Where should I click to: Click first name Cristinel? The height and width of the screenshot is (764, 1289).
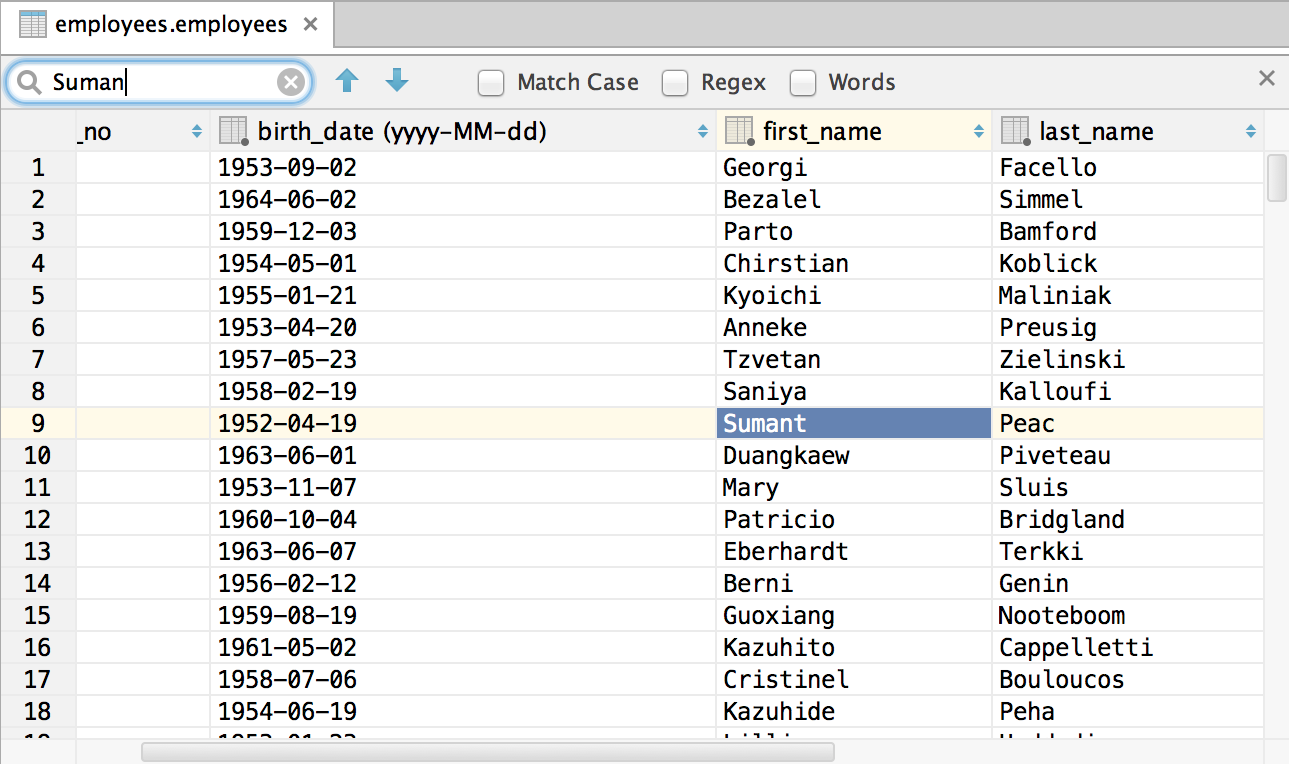click(x=786, y=679)
